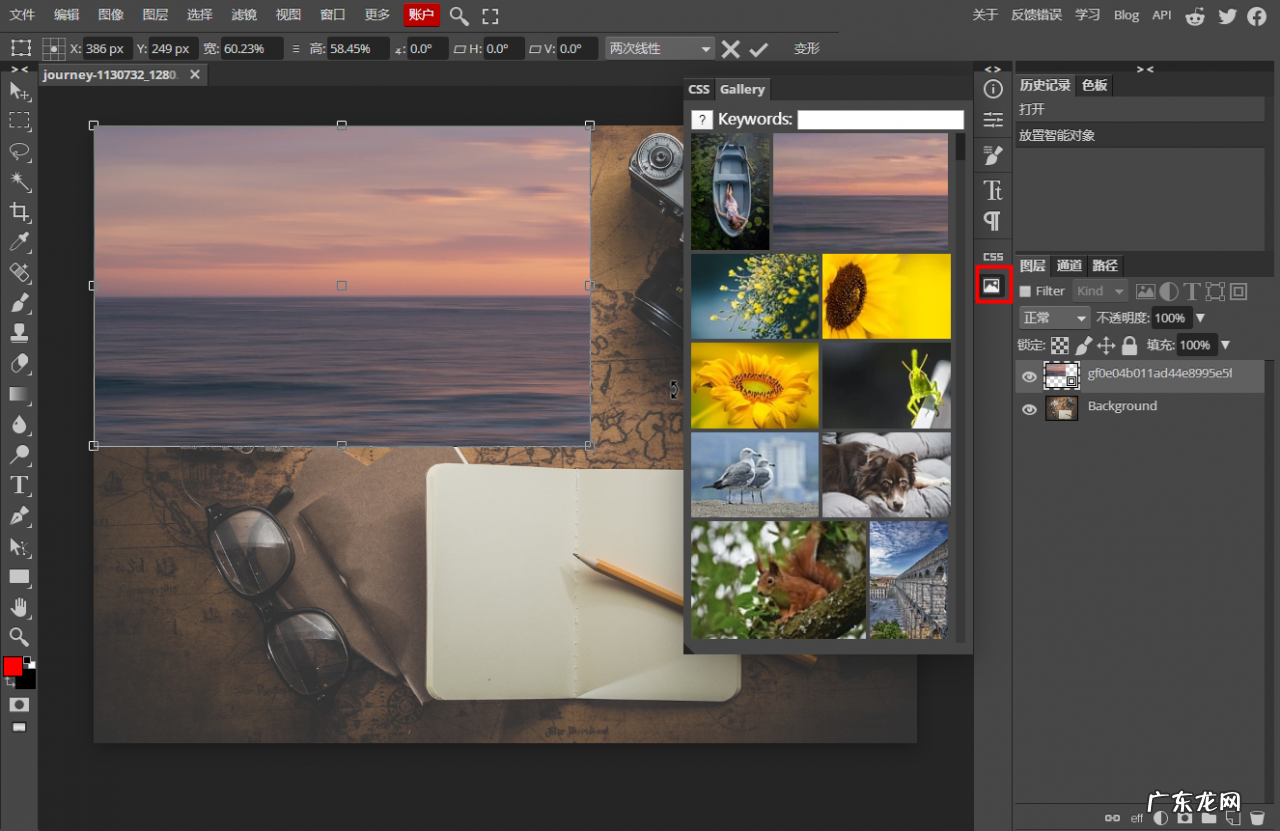
Task: Click the red foreground color swatch
Action: click(x=12, y=666)
